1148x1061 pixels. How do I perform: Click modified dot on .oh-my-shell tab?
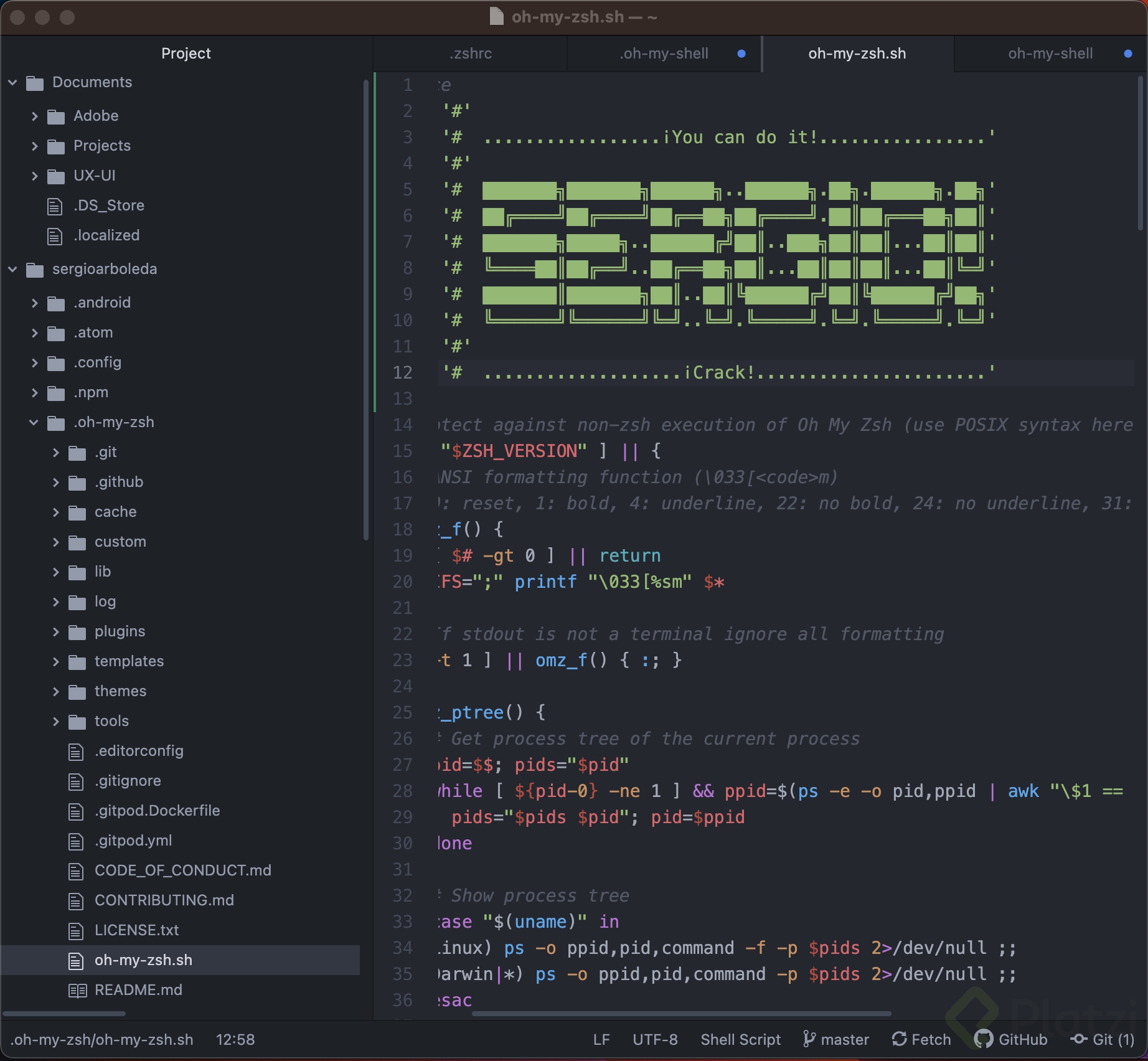[741, 54]
